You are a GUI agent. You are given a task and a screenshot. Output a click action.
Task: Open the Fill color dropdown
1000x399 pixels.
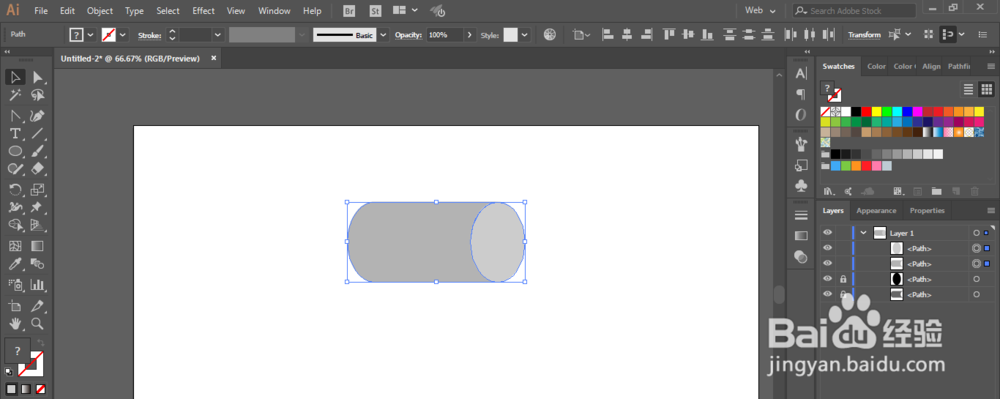tap(91, 35)
